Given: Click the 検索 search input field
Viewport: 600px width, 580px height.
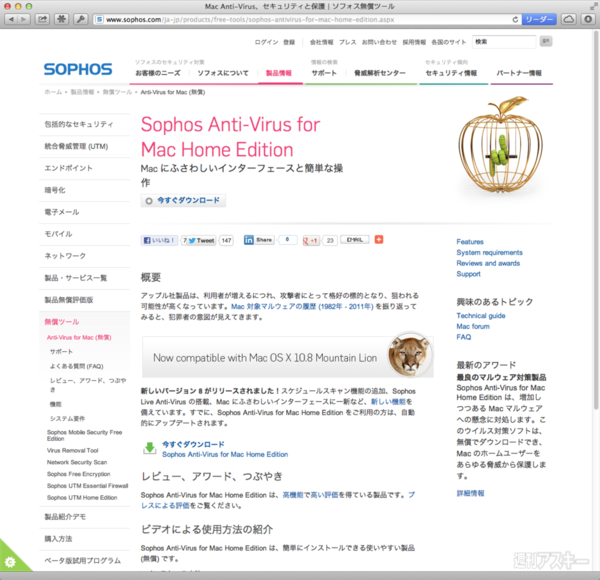Looking at the screenshot, I should pyautogui.click(x=504, y=42).
